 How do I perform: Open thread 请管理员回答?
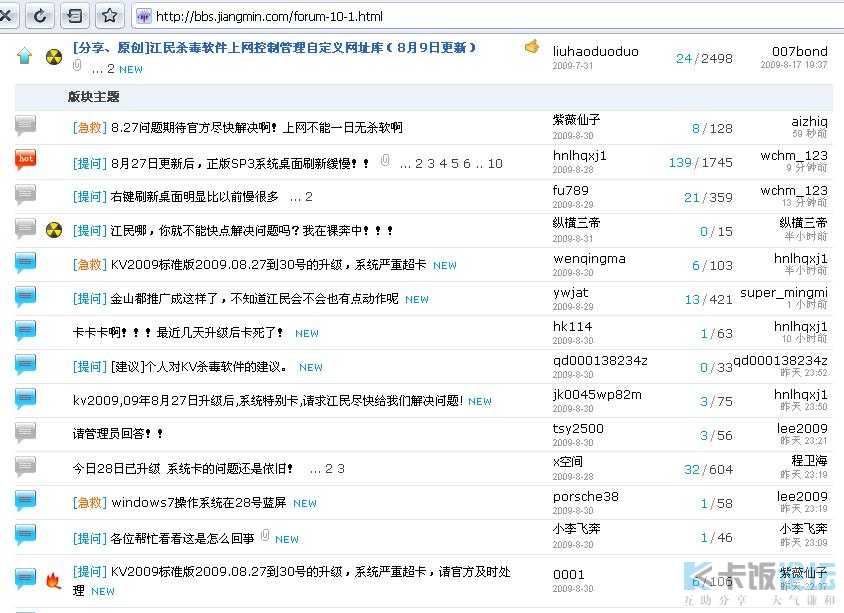click(x=118, y=434)
